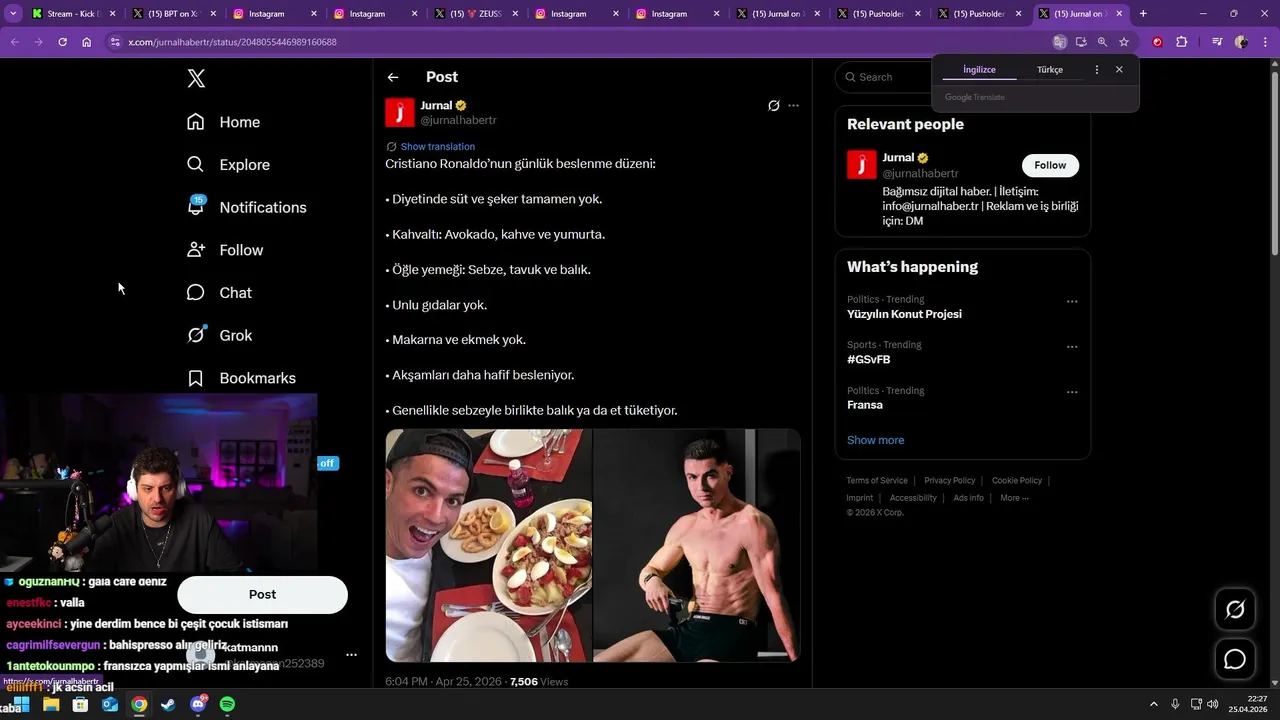The image size is (1280, 720).
Task: Click the Post compose button
Action: click(x=262, y=594)
